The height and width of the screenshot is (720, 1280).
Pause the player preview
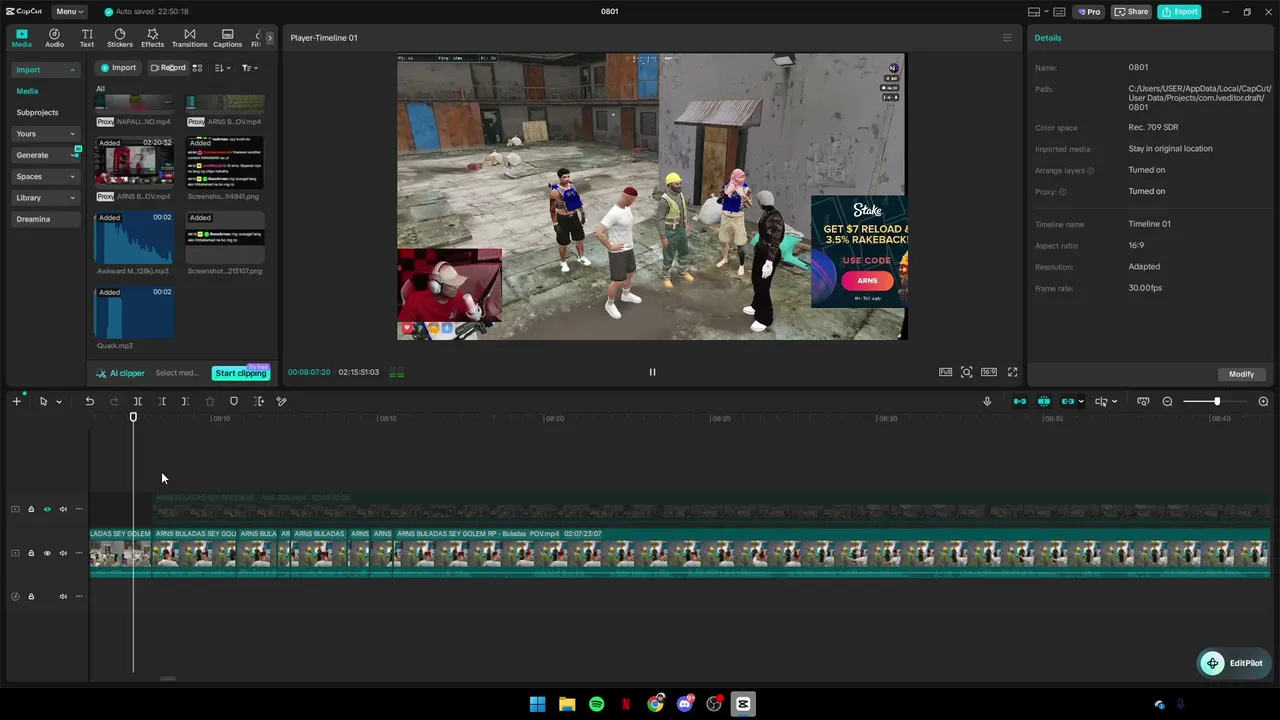click(x=652, y=372)
